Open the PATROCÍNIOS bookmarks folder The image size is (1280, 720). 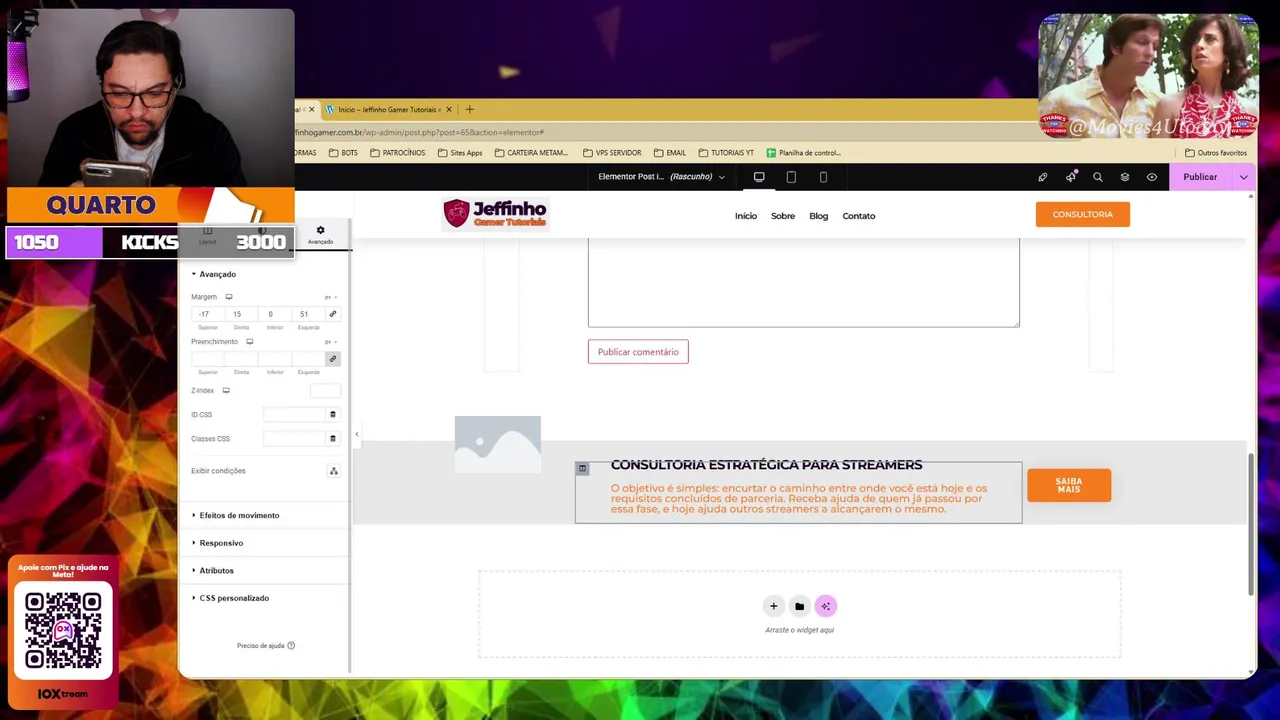click(x=397, y=153)
